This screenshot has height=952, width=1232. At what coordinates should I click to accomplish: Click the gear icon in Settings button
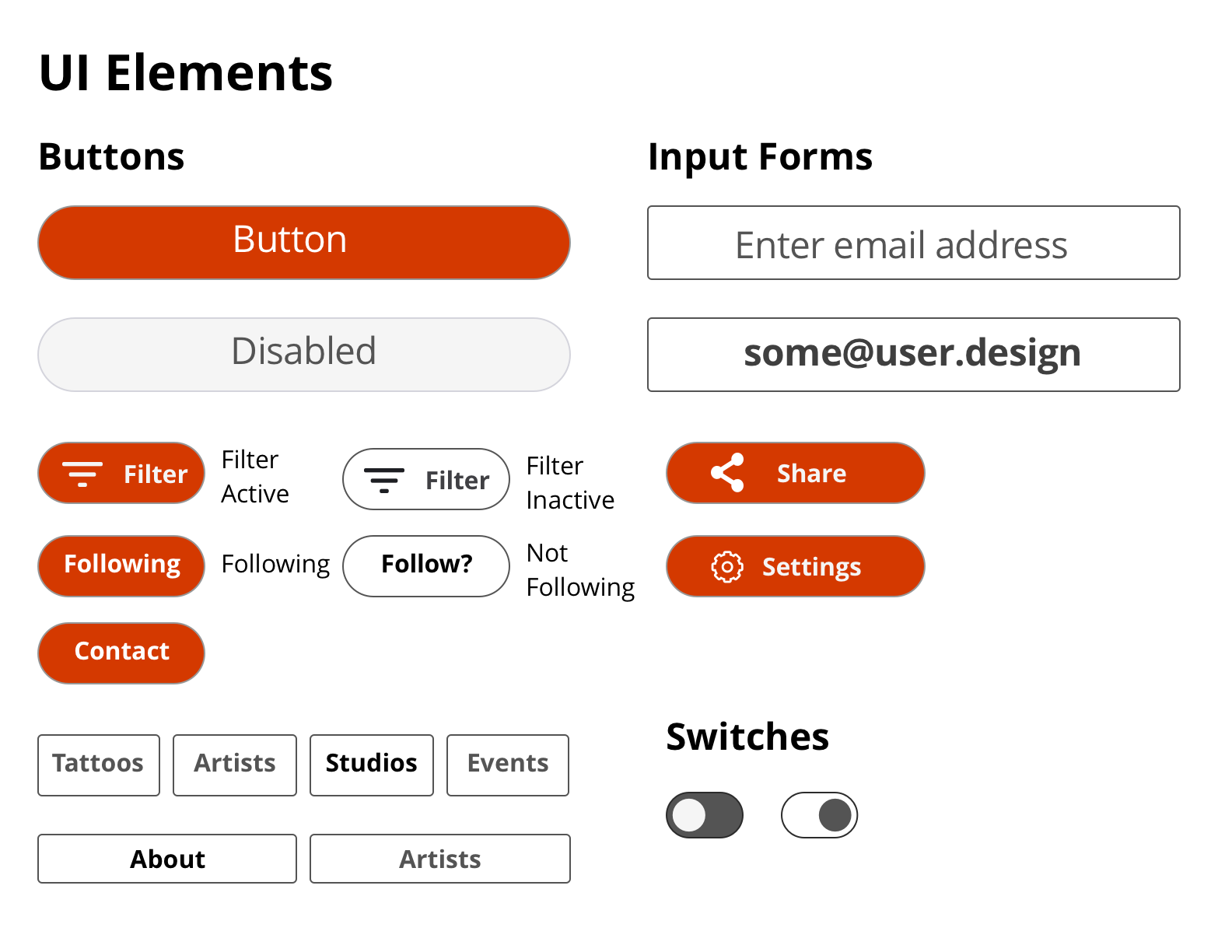(x=727, y=567)
